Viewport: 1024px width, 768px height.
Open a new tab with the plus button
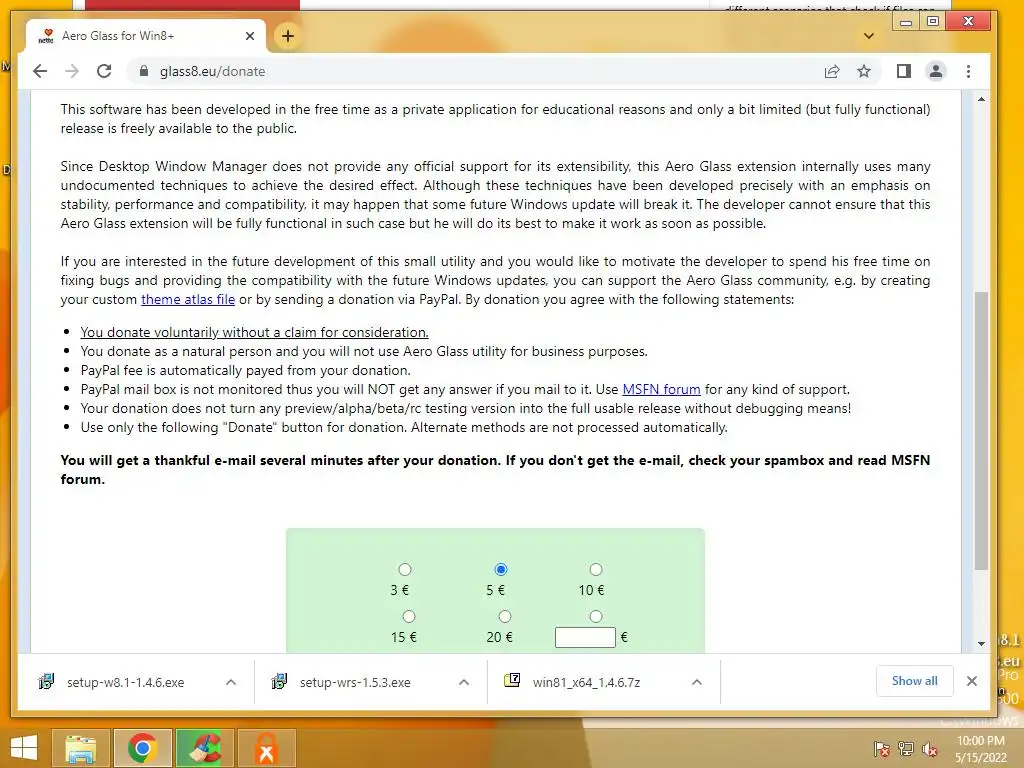click(288, 36)
